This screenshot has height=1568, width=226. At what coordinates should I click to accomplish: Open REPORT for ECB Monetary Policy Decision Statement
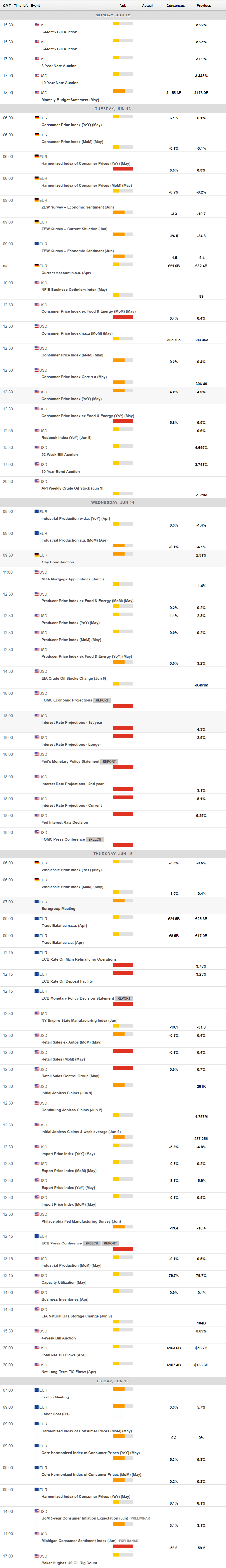124,998
